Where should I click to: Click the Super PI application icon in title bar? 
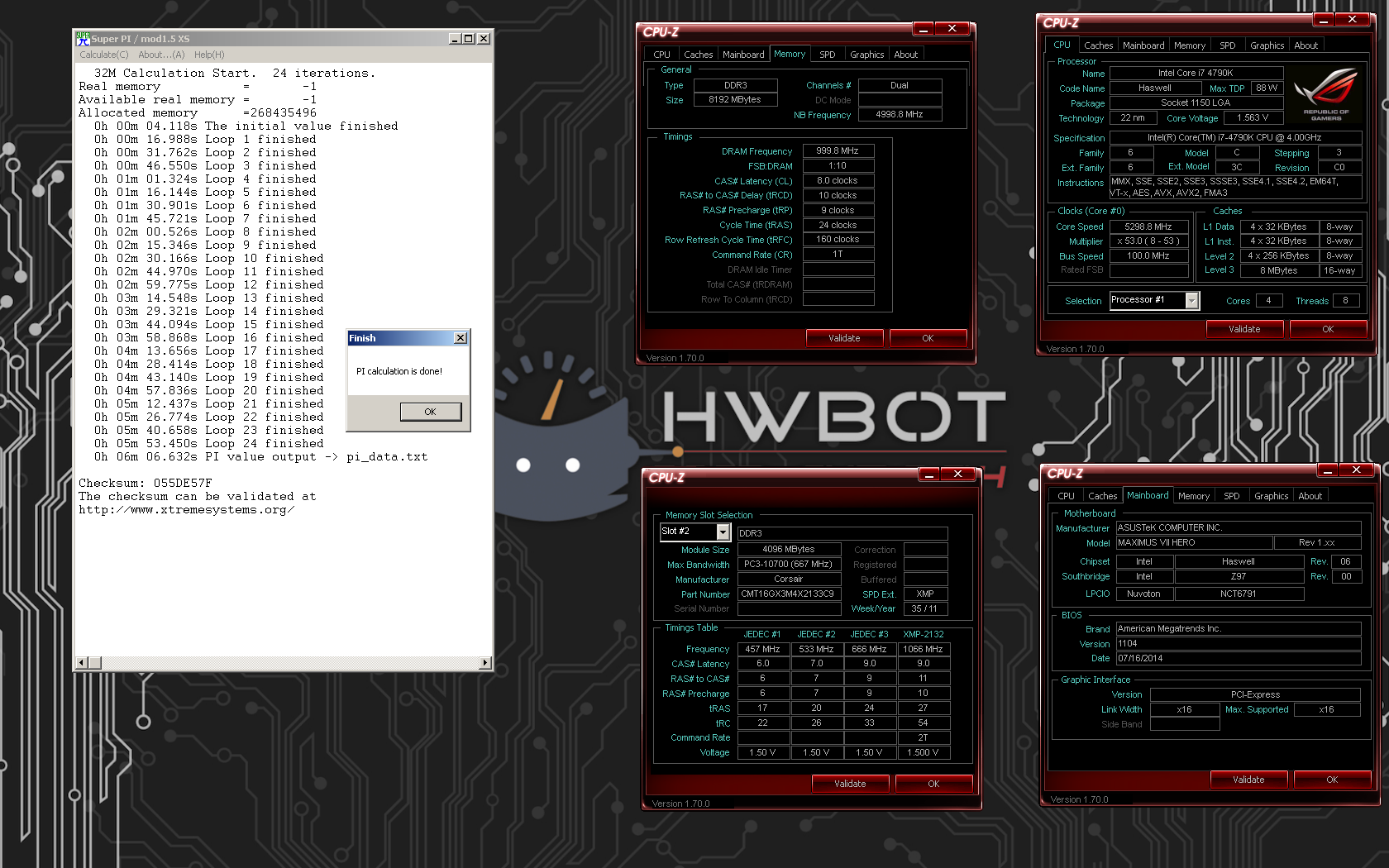click(83, 38)
